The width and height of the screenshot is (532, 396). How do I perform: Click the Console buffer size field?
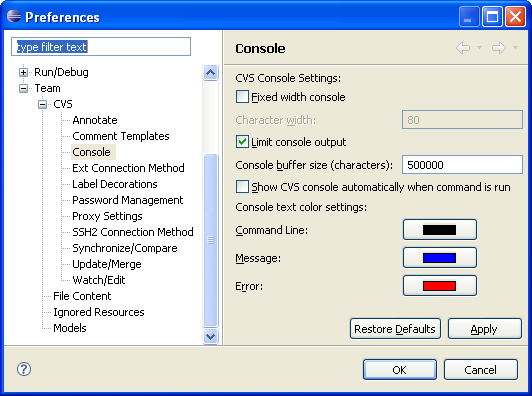tap(462, 165)
